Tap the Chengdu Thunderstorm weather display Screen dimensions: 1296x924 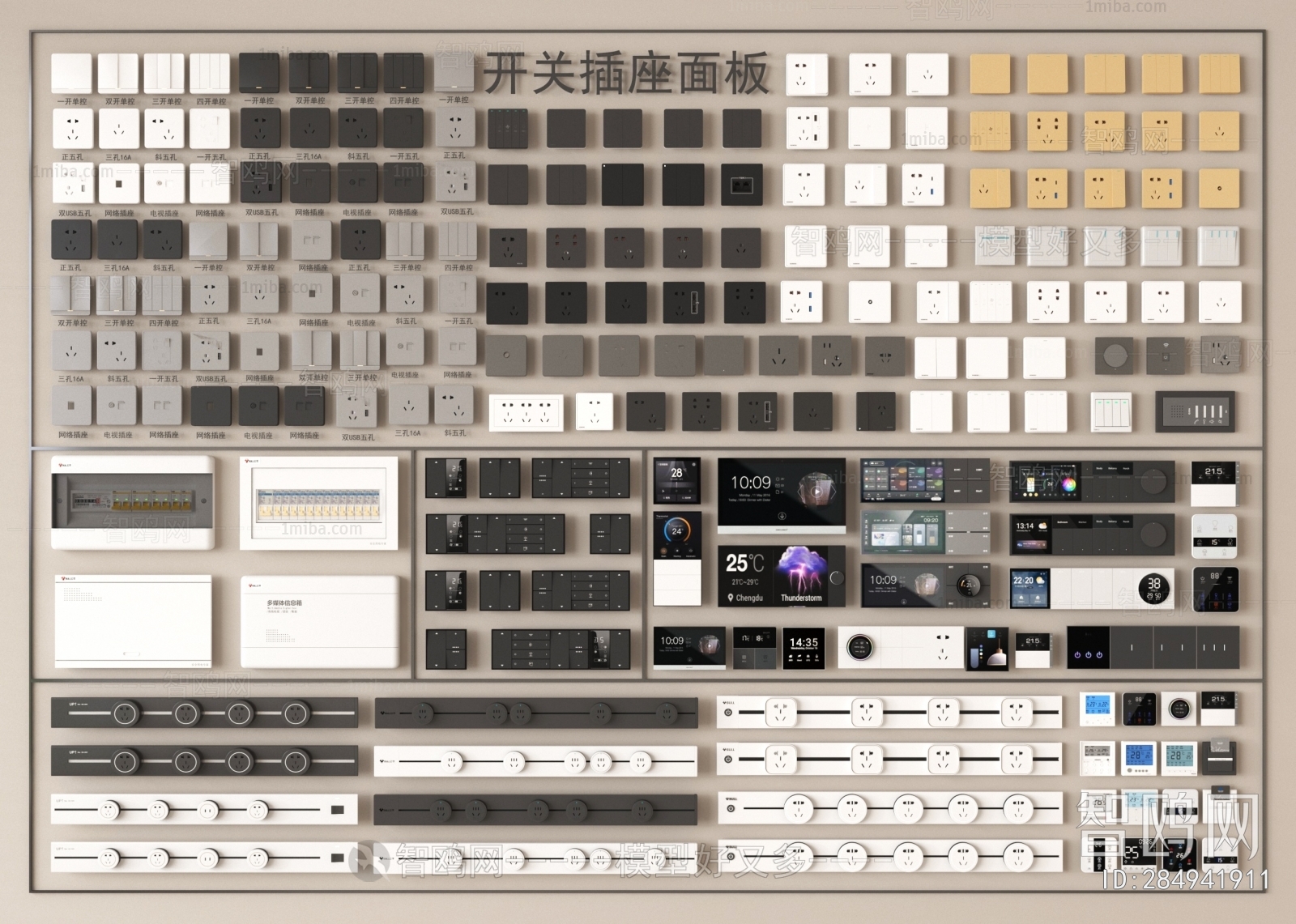[781, 576]
